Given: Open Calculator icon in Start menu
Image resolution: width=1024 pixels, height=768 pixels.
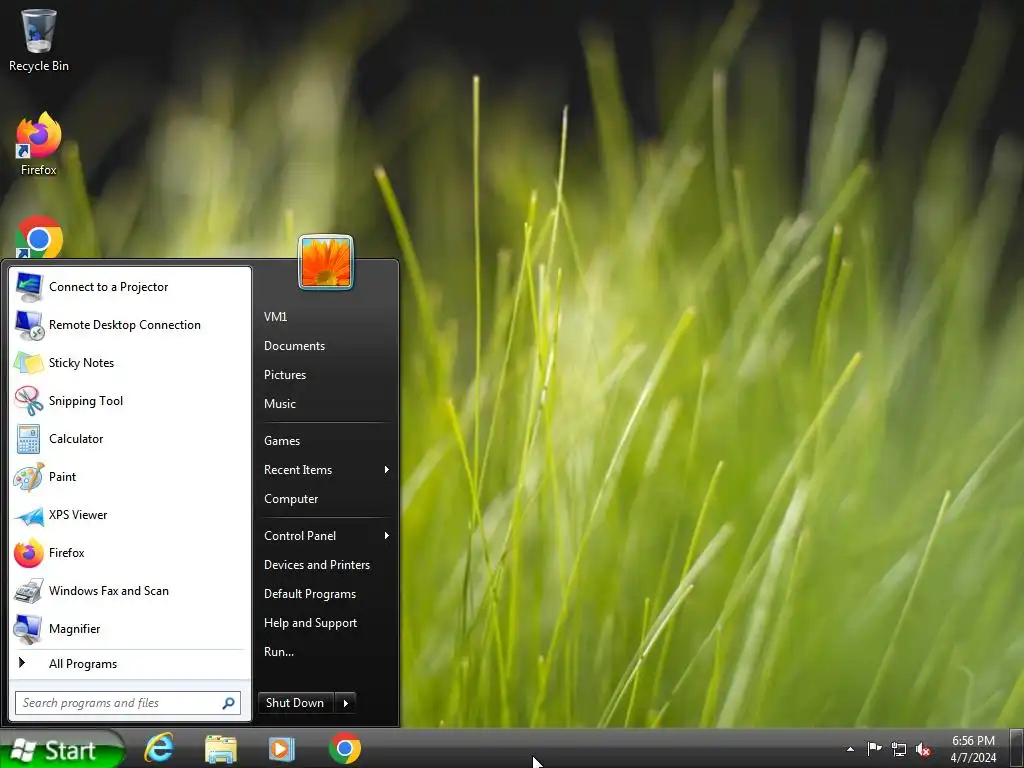Looking at the screenshot, I should click(x=29, y=439).
